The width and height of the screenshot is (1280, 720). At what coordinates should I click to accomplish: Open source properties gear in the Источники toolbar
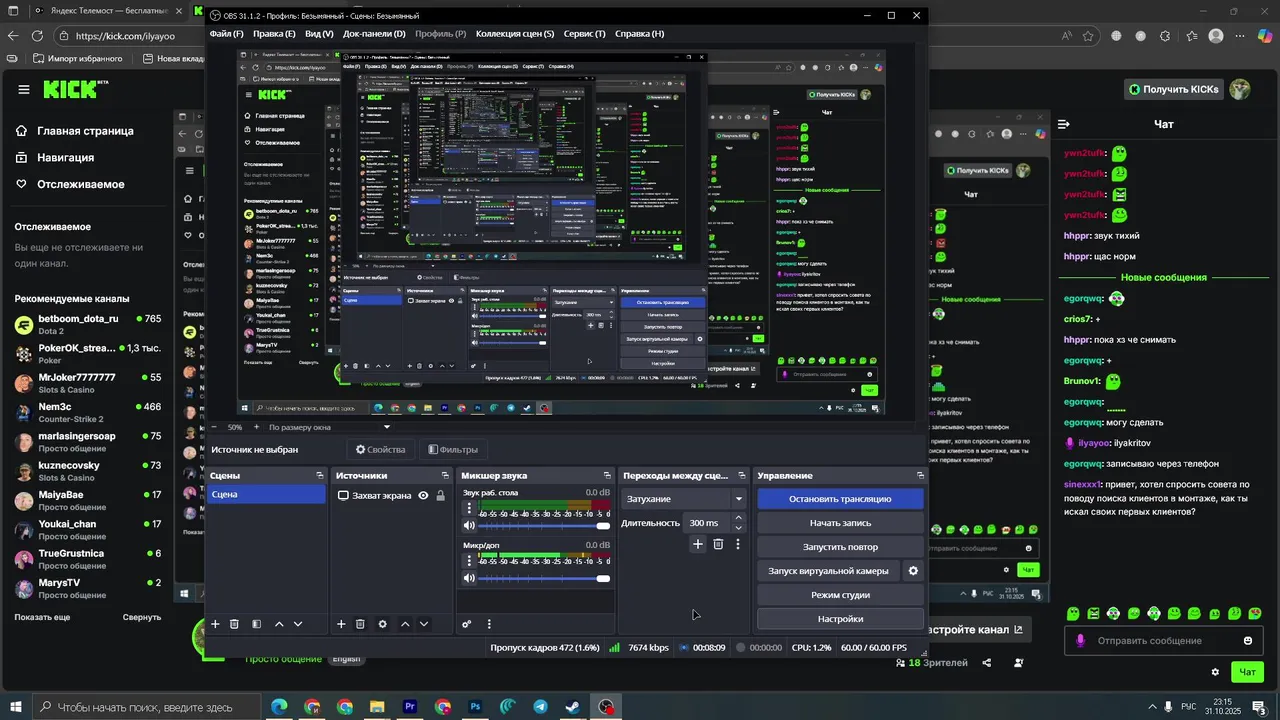point(382,624)
